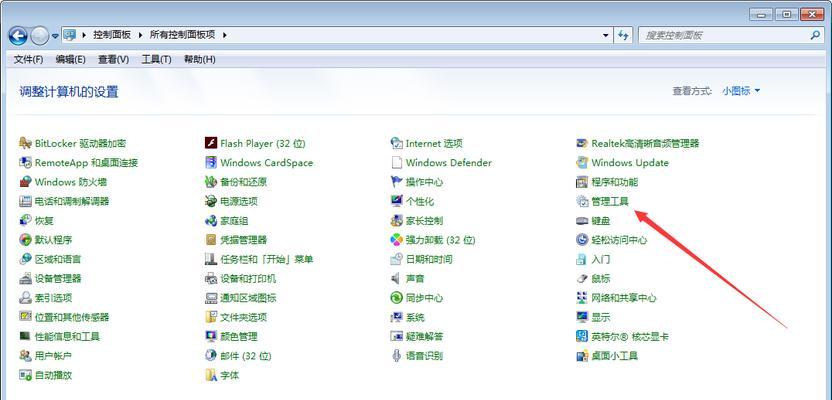Select 控制面板 in the breadcrumb path

click(x=112, y=35)
